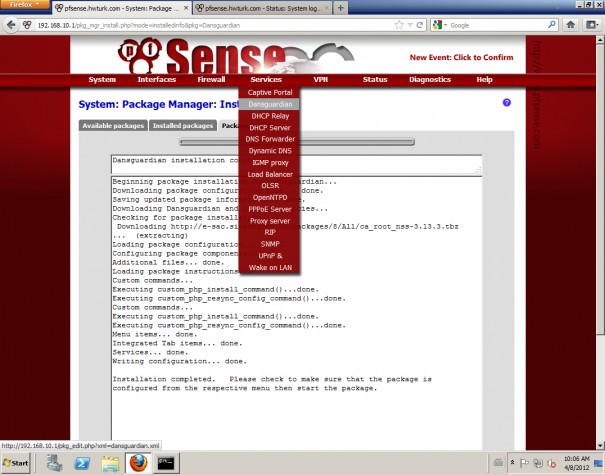Open the address bar history dropdown arrow
This screenshot has width=605, height=475.
tap(410, 25)
